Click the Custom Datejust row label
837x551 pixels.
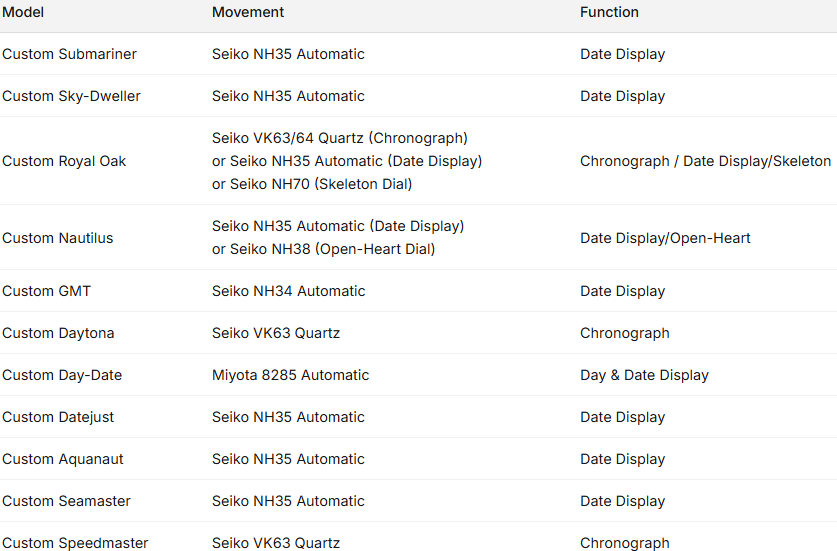point(58,417)
